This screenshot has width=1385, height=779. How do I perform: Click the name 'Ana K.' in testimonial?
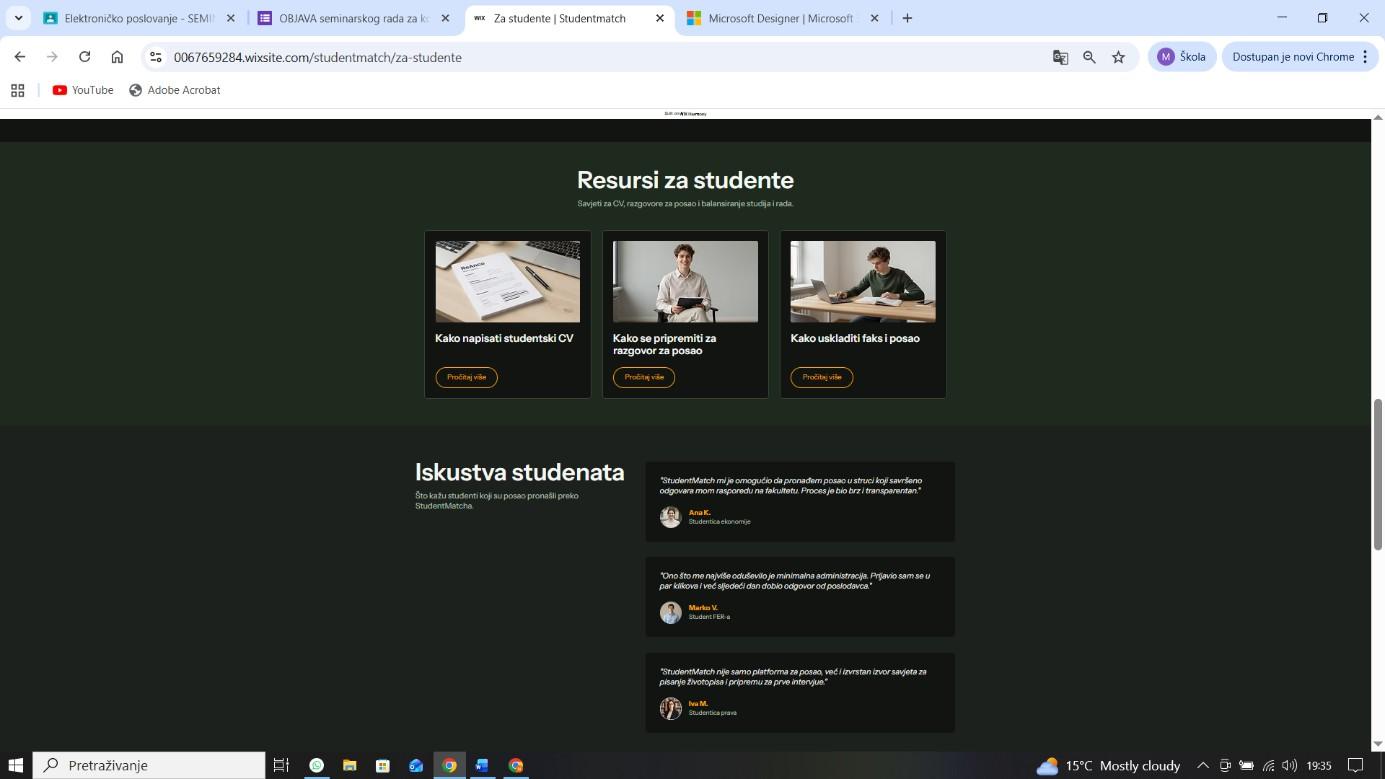click(x=699, y=512)
